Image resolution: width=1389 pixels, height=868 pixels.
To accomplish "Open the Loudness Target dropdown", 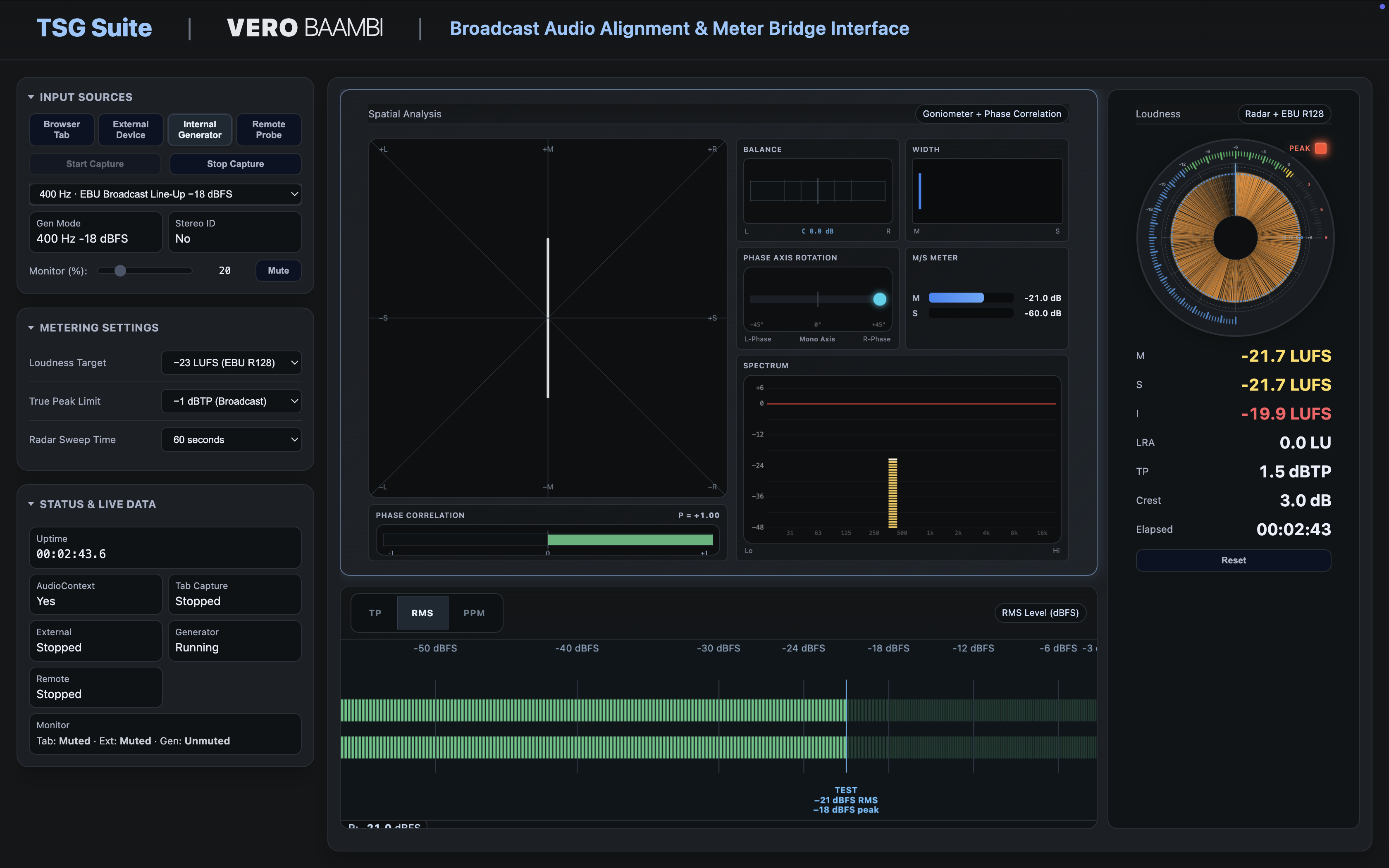I will pyautogui.click(x=231, y=363).
